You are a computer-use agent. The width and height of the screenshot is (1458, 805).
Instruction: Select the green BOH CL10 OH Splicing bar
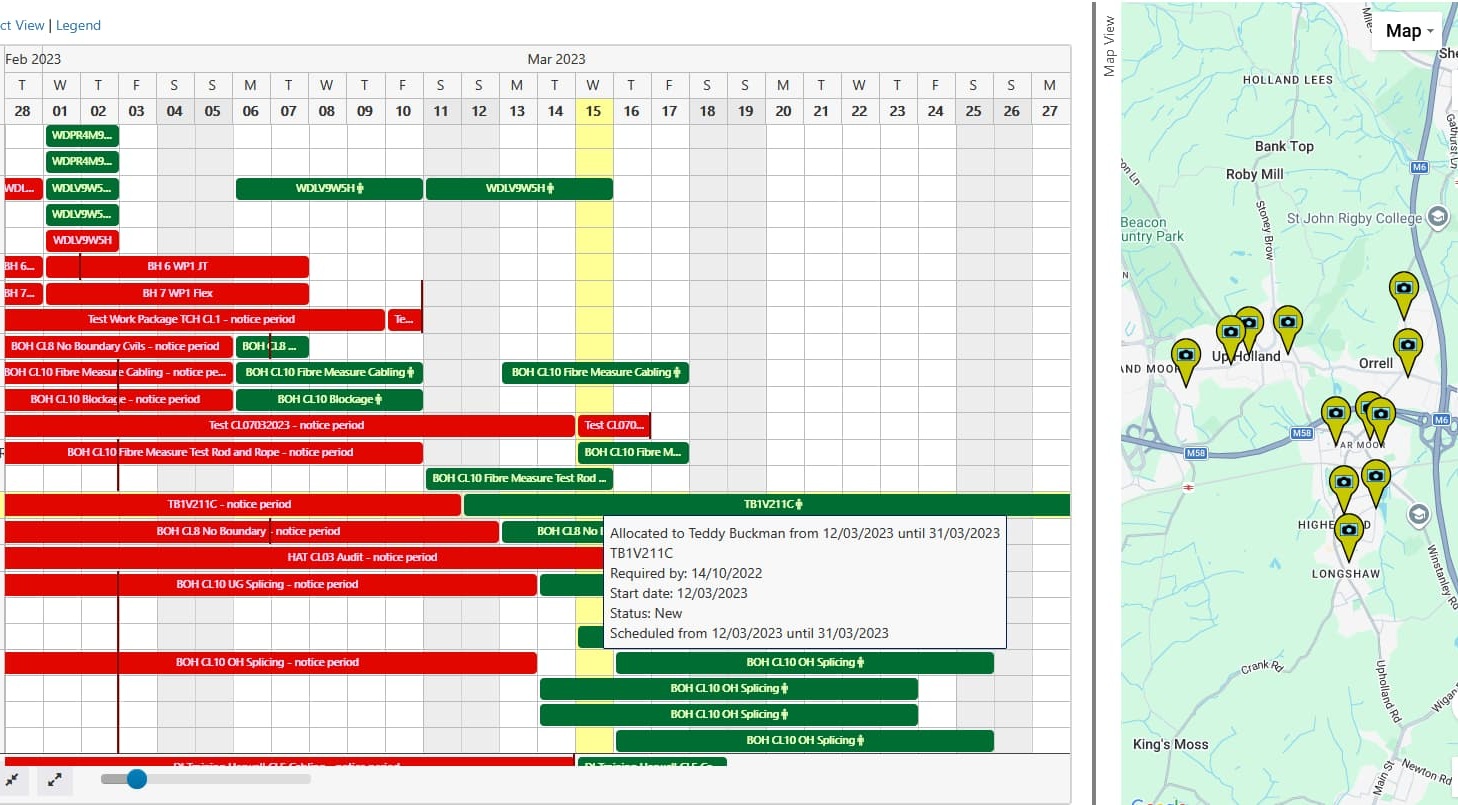tap(805, 662)
